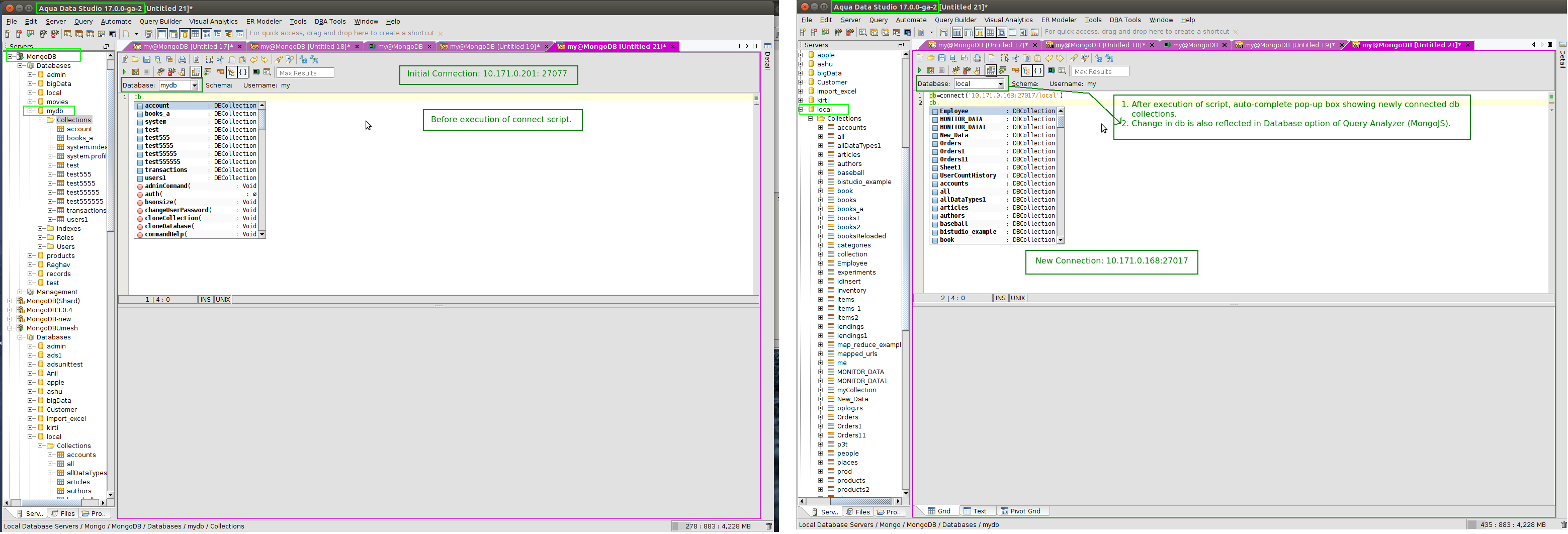Toggle grid results button in left query toolbar
Screen dimensions: 1568x534
[x=196, y=72]
